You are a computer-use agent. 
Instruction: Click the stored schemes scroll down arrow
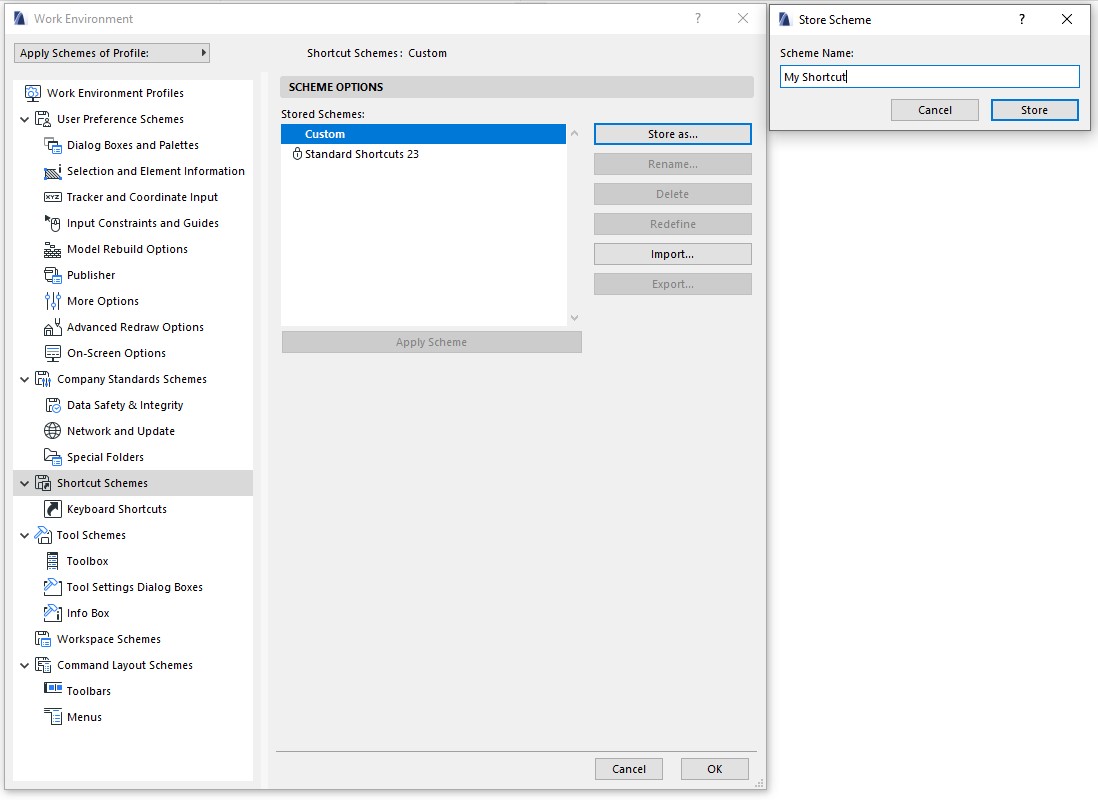click(x=574, y=317)
